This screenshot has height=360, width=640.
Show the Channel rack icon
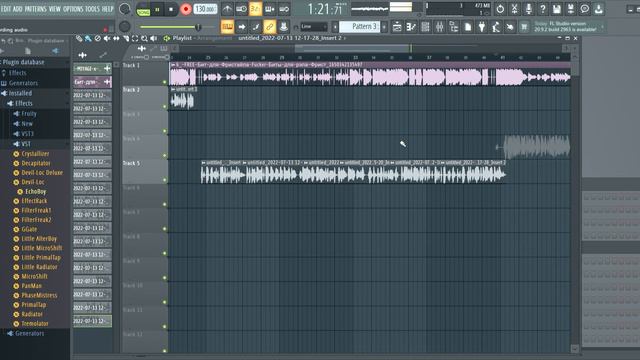tap(425, 27)
